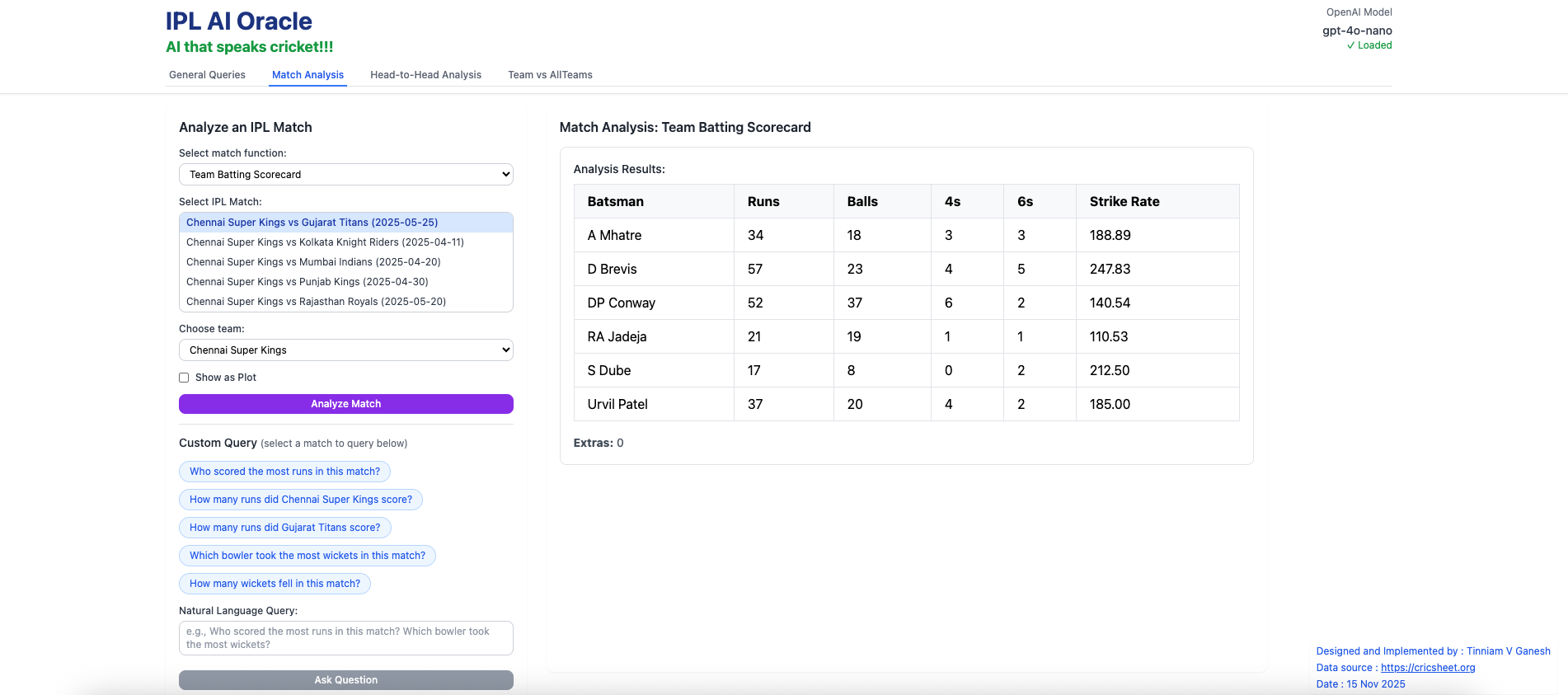This screenshot has width=1568, height=695.
Task: Open the General Queries tab
Action: pos(207,75)
